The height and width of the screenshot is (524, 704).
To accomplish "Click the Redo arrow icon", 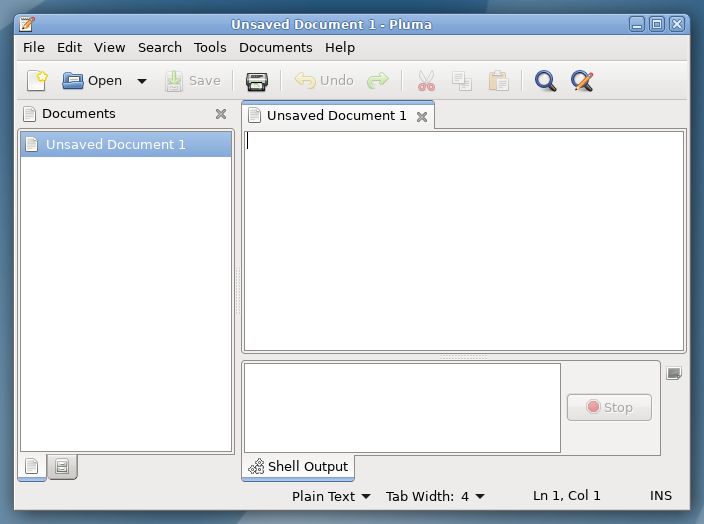I will [x=378, y=81].
